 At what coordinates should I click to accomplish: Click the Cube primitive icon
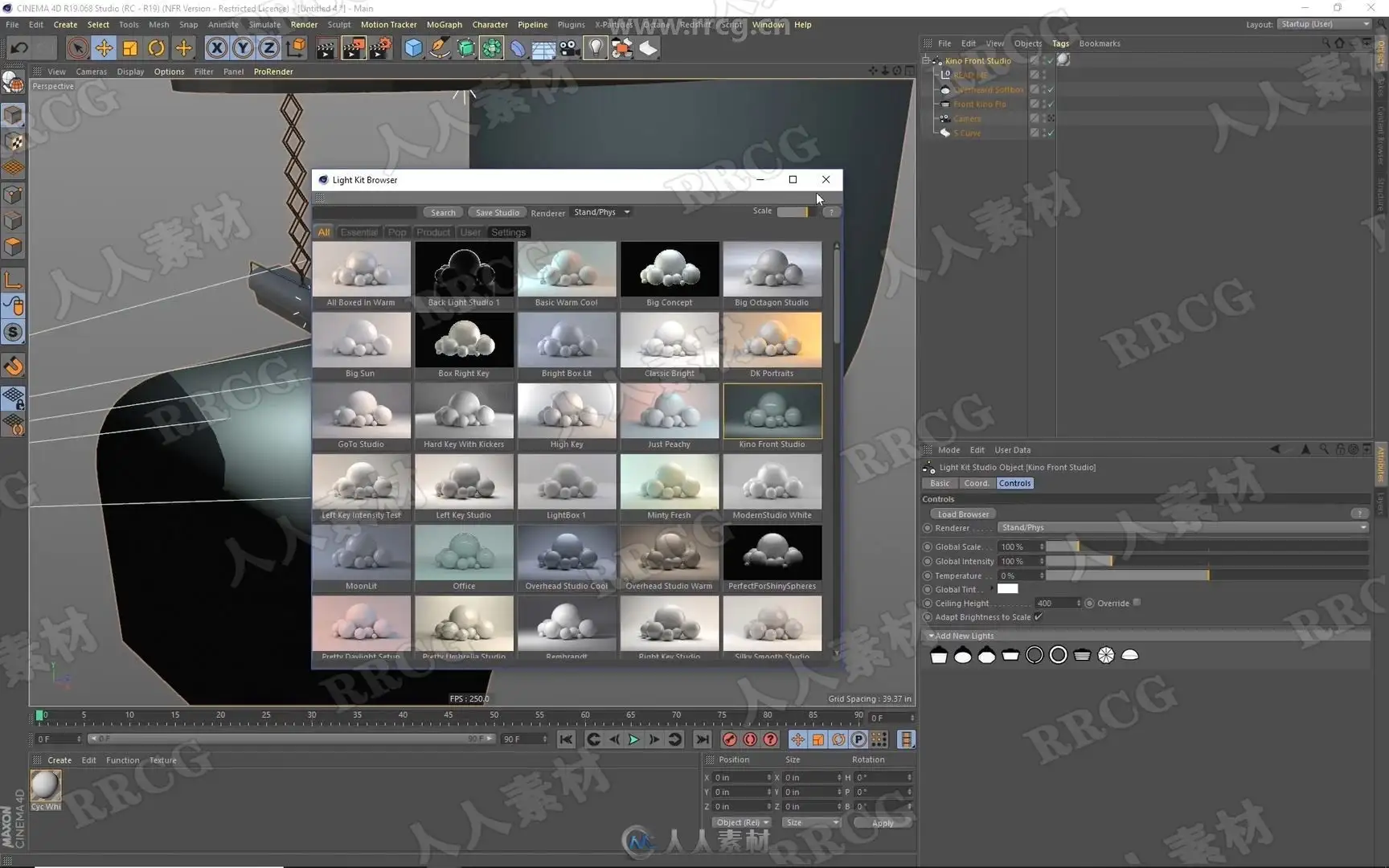413,49
